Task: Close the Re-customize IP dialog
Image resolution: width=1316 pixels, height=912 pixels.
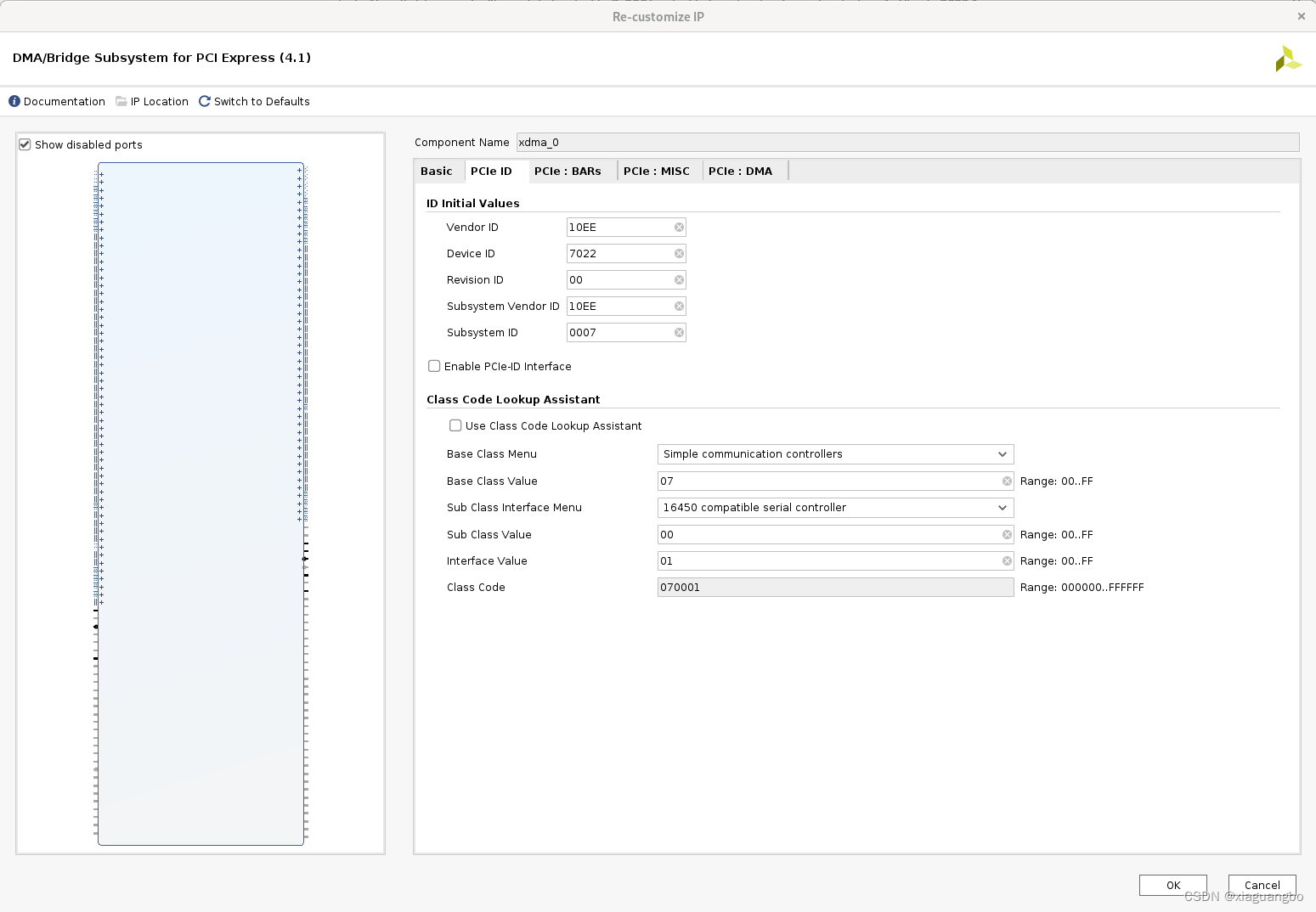Action: tap(1301, 16)
